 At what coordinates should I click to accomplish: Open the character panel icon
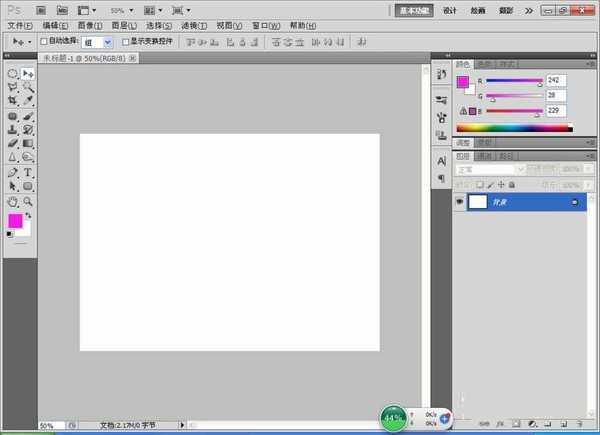(441, 160)
